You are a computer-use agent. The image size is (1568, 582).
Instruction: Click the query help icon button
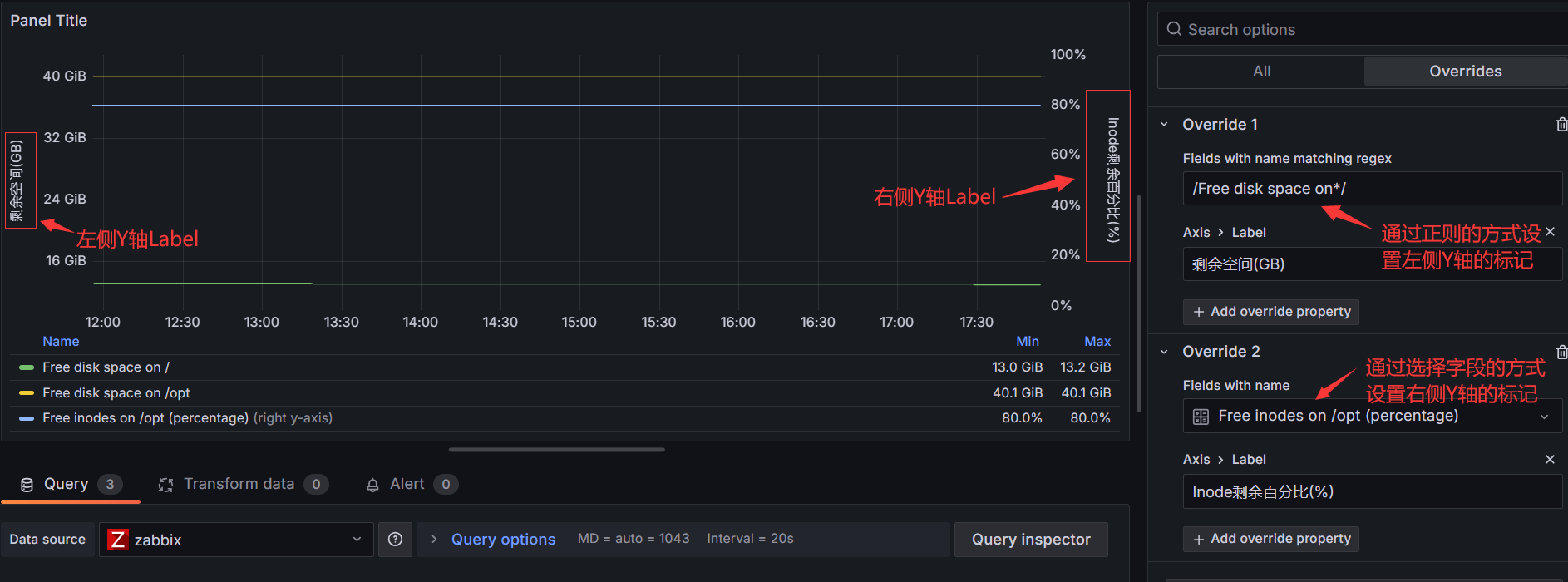396,540
